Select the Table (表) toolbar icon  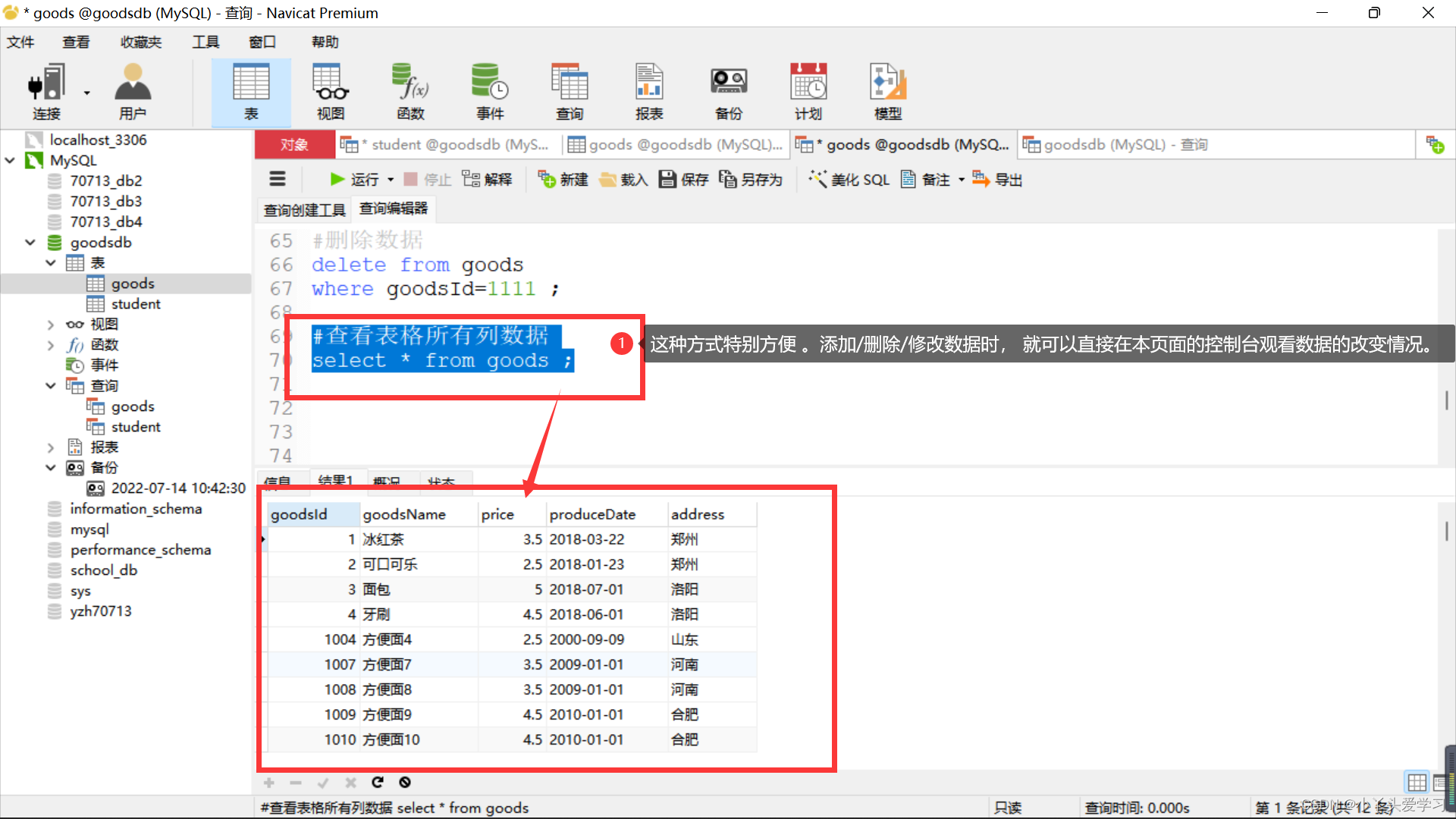tap(251, 92)
